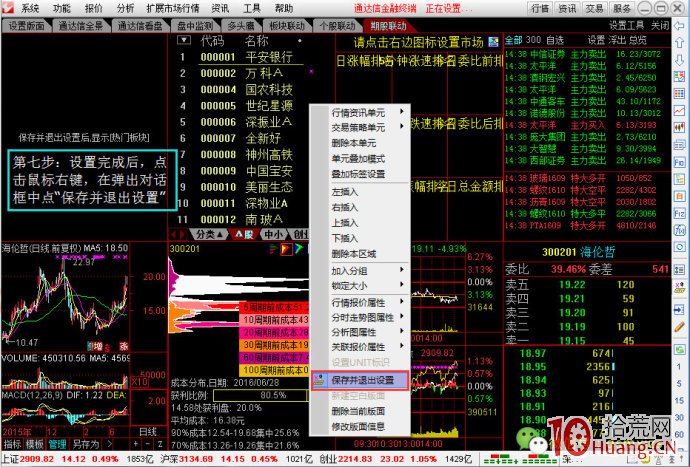Click the green arrow icon in cost distribution panel
This screenshot has width=690, height=467.
pos(299,249)
